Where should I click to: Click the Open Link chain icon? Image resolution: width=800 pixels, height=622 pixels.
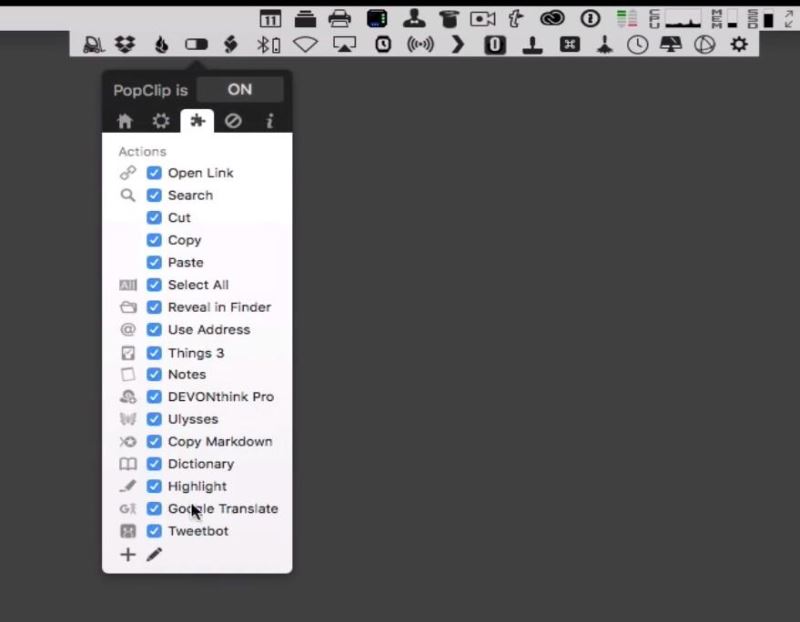[x=128, y=173]
